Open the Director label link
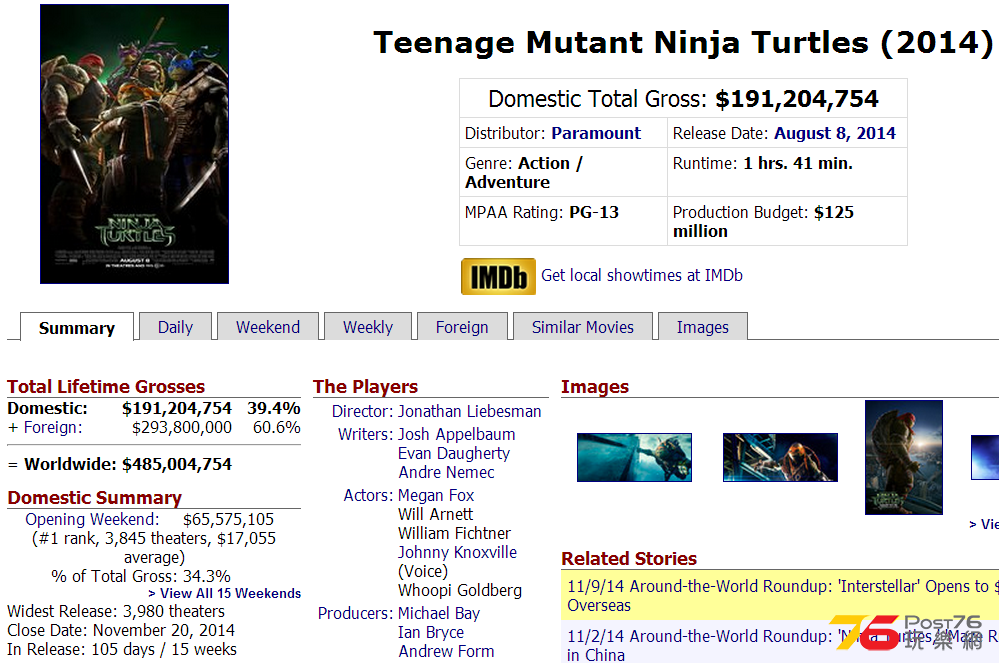 (363, 411)
